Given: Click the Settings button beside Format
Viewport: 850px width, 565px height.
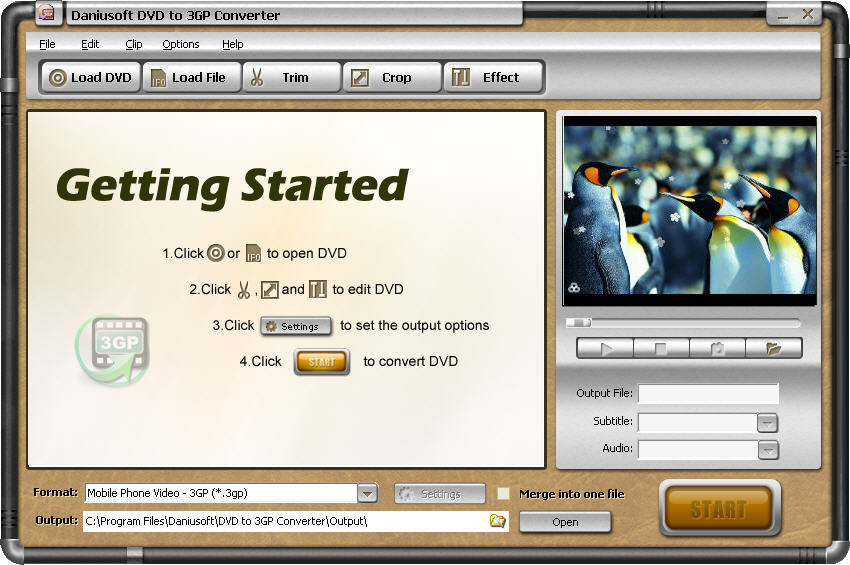Looking at the screenshot, I should pos(440,493).
